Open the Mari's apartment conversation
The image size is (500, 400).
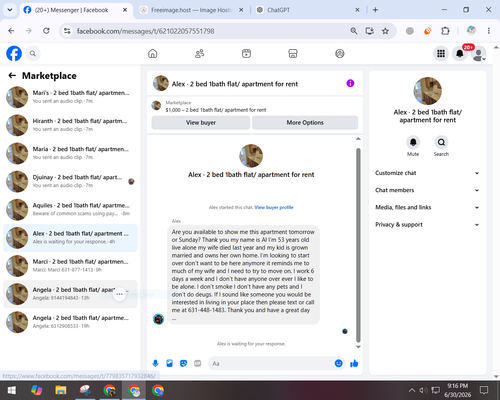[x=70, y=97]
